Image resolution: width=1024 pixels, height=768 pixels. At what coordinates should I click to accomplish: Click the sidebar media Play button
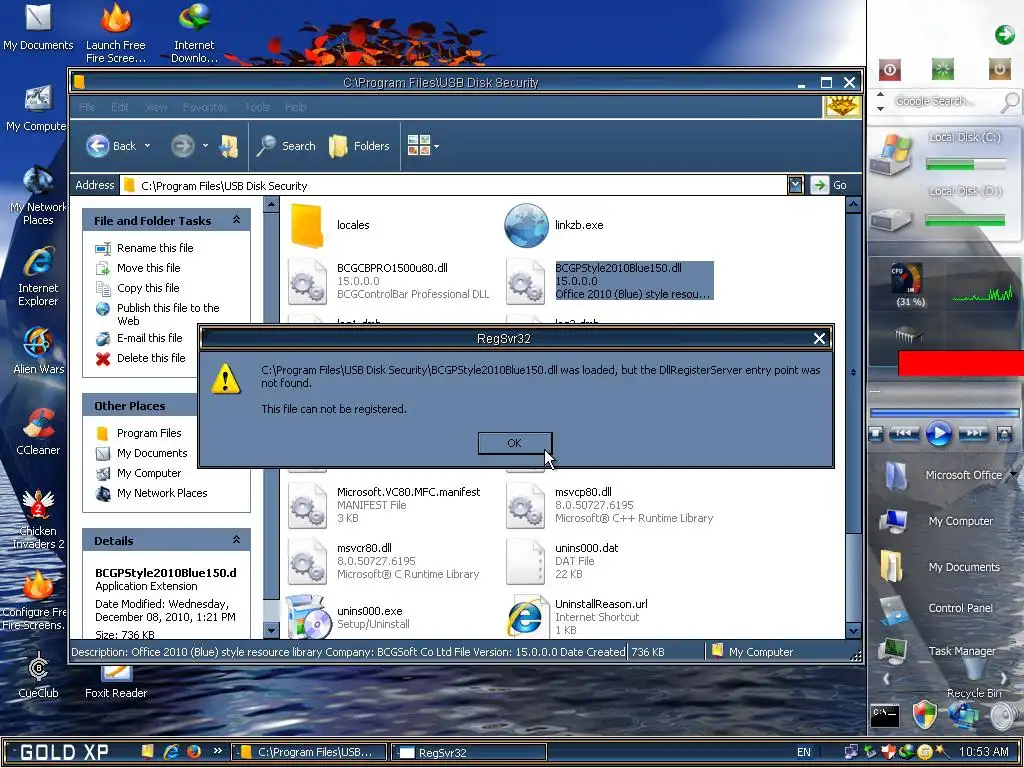[938, 434]
